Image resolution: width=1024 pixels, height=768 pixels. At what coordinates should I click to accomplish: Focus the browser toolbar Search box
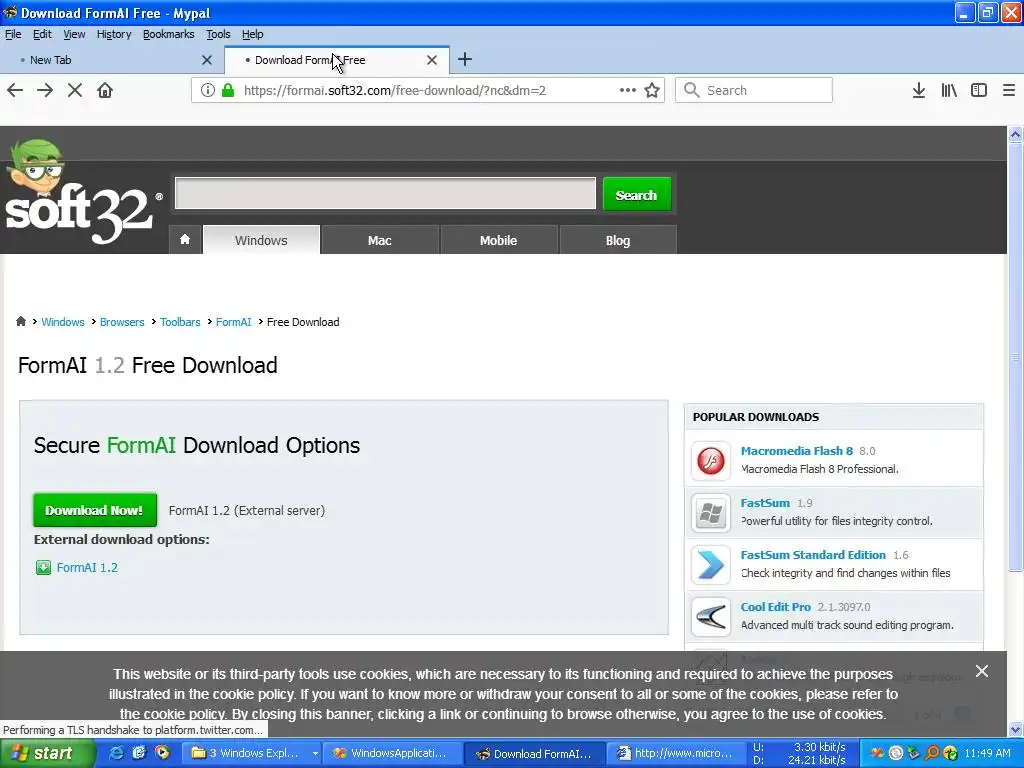[754, 90]
